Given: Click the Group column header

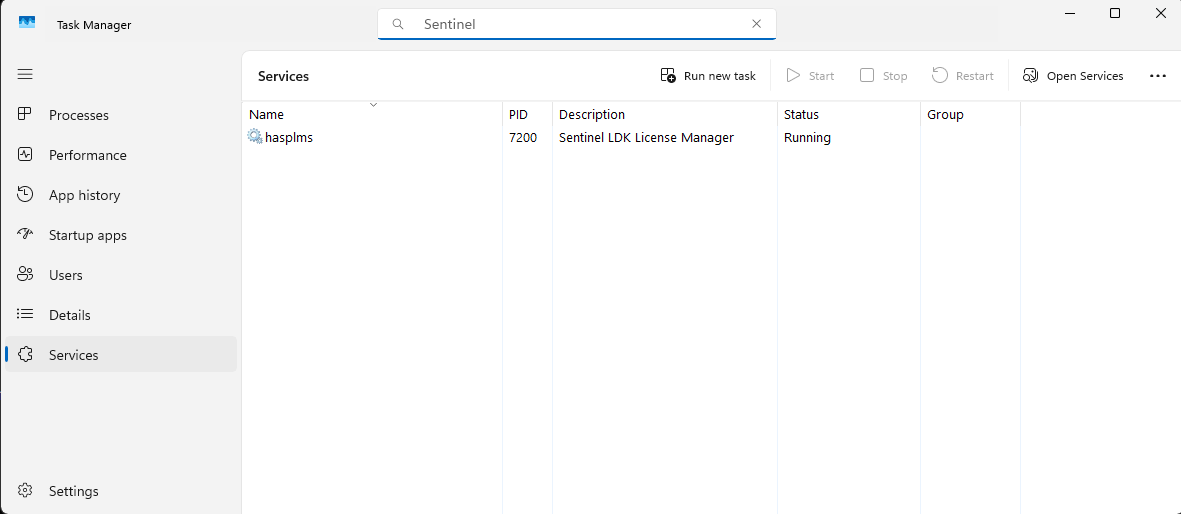Looking at the screenshot, I should pyautogui.click(x=945, y=115).
